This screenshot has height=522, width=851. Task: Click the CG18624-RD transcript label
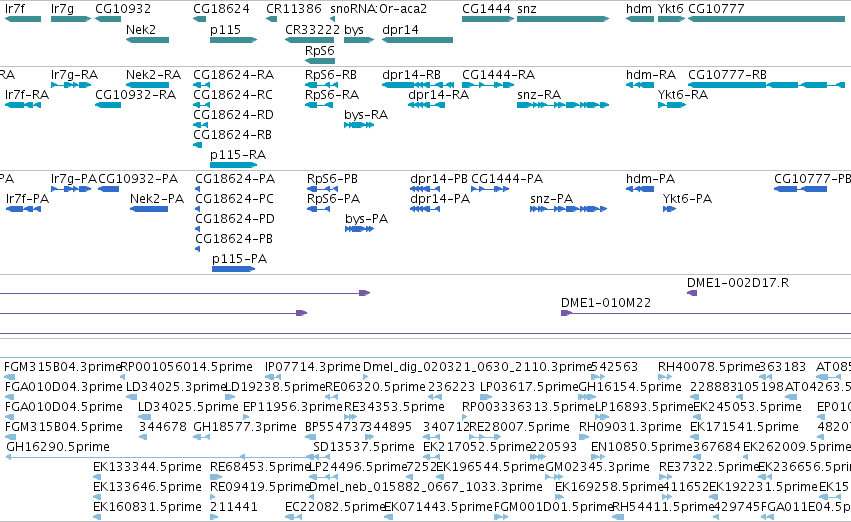(x=233, y=114)
